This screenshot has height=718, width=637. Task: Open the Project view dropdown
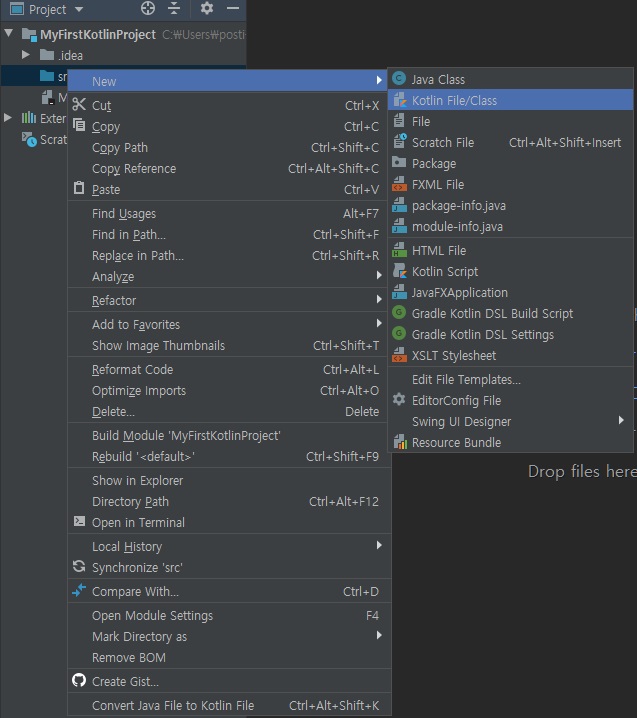79,9
